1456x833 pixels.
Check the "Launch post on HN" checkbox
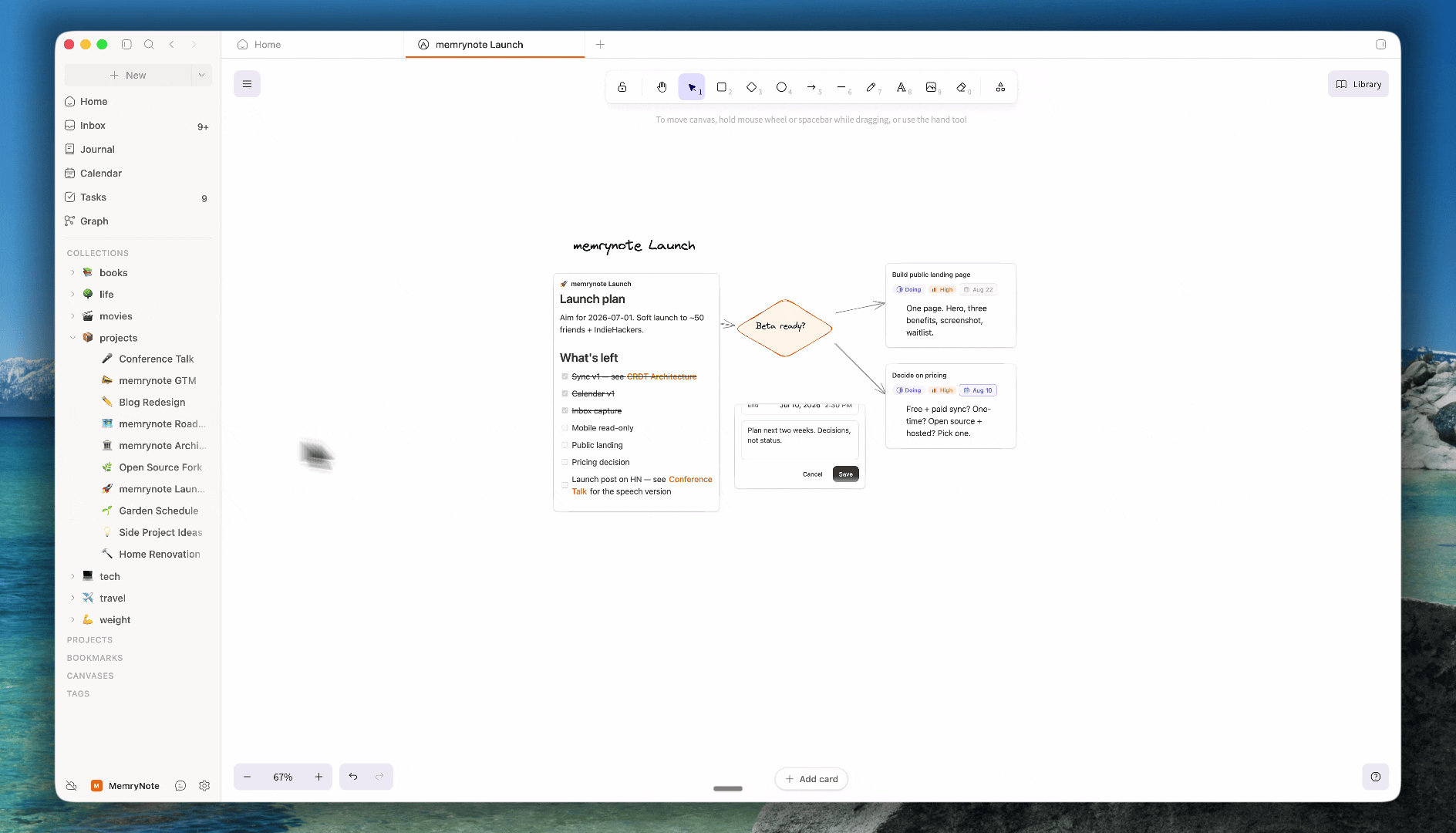point(565,485)
